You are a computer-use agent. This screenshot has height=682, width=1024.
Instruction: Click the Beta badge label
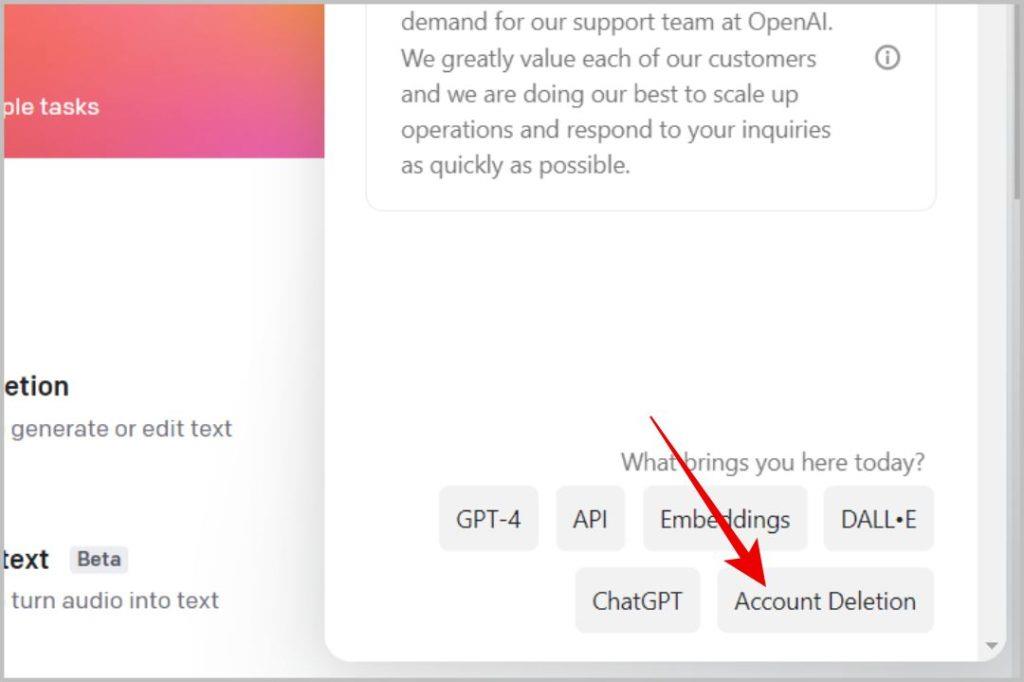99,559
